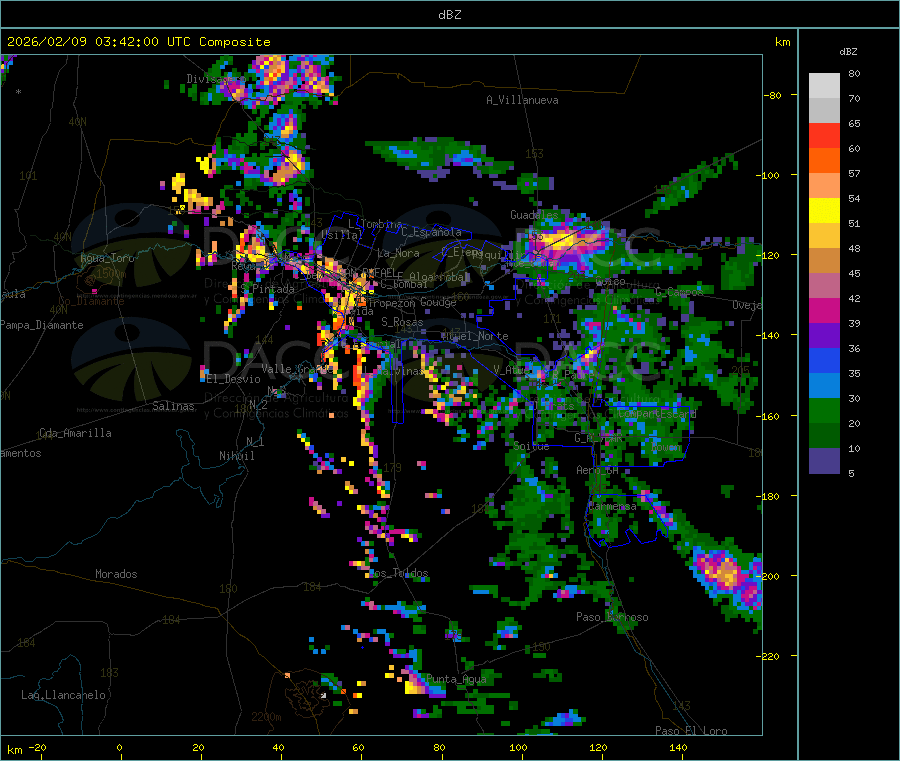This screenshot has width=900, height=761.
Task: Click the Pampa_Diamante place label
Action: click(42, 325)
